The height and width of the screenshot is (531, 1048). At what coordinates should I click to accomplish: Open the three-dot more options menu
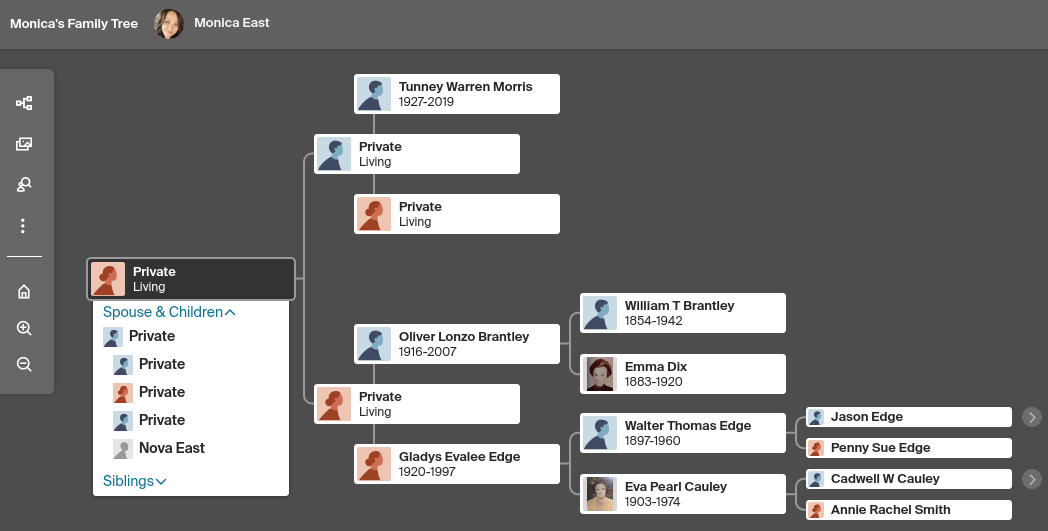[23, 226]
